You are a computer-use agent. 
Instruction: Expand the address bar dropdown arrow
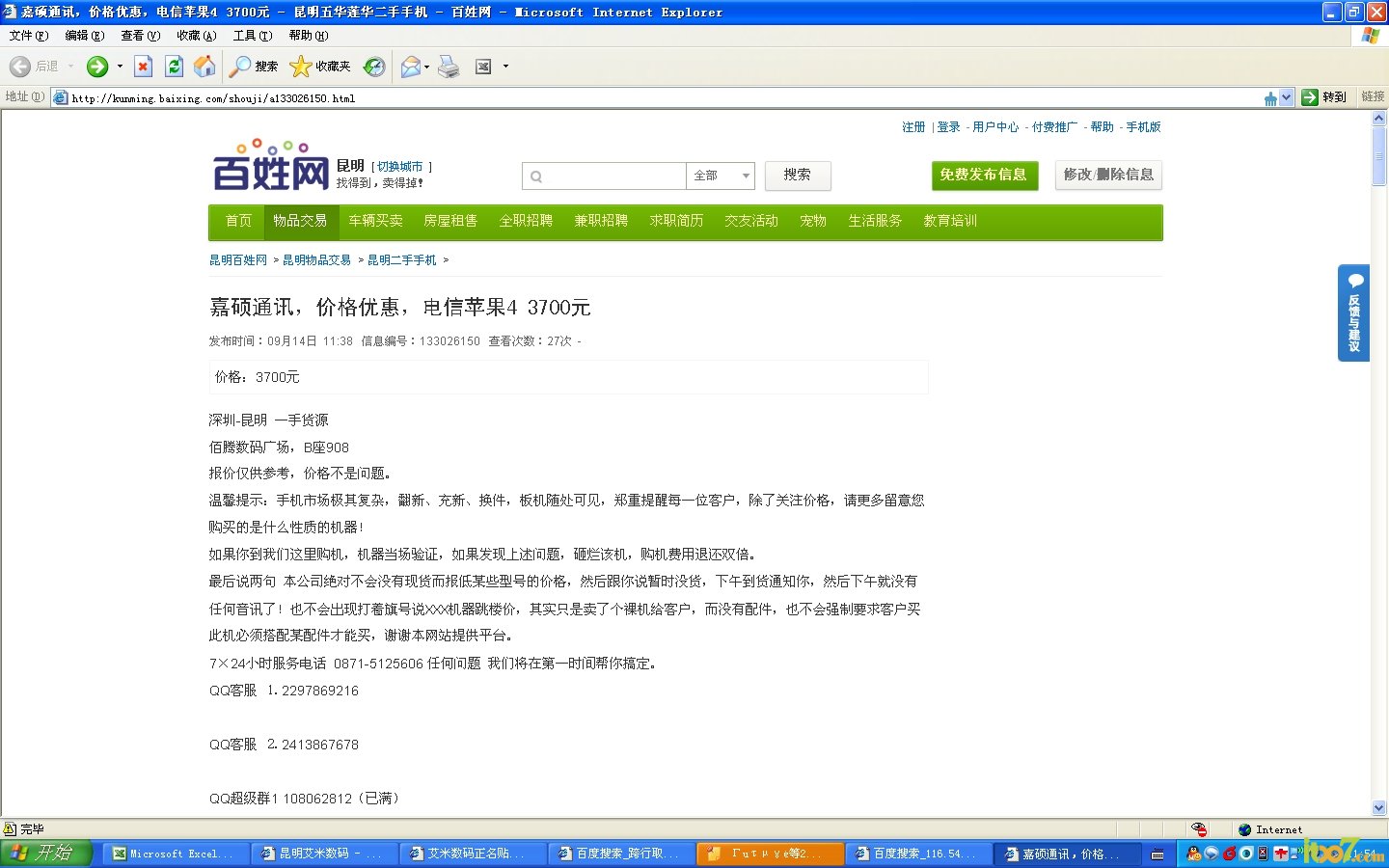pyautogui.click(x=1286, y=97)
